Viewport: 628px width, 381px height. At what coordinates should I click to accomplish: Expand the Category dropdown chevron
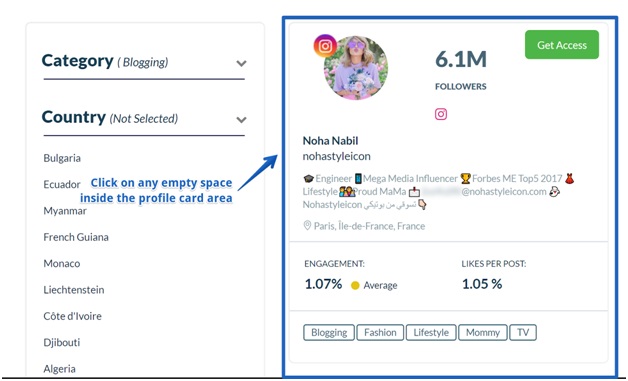tap(241, 63)
